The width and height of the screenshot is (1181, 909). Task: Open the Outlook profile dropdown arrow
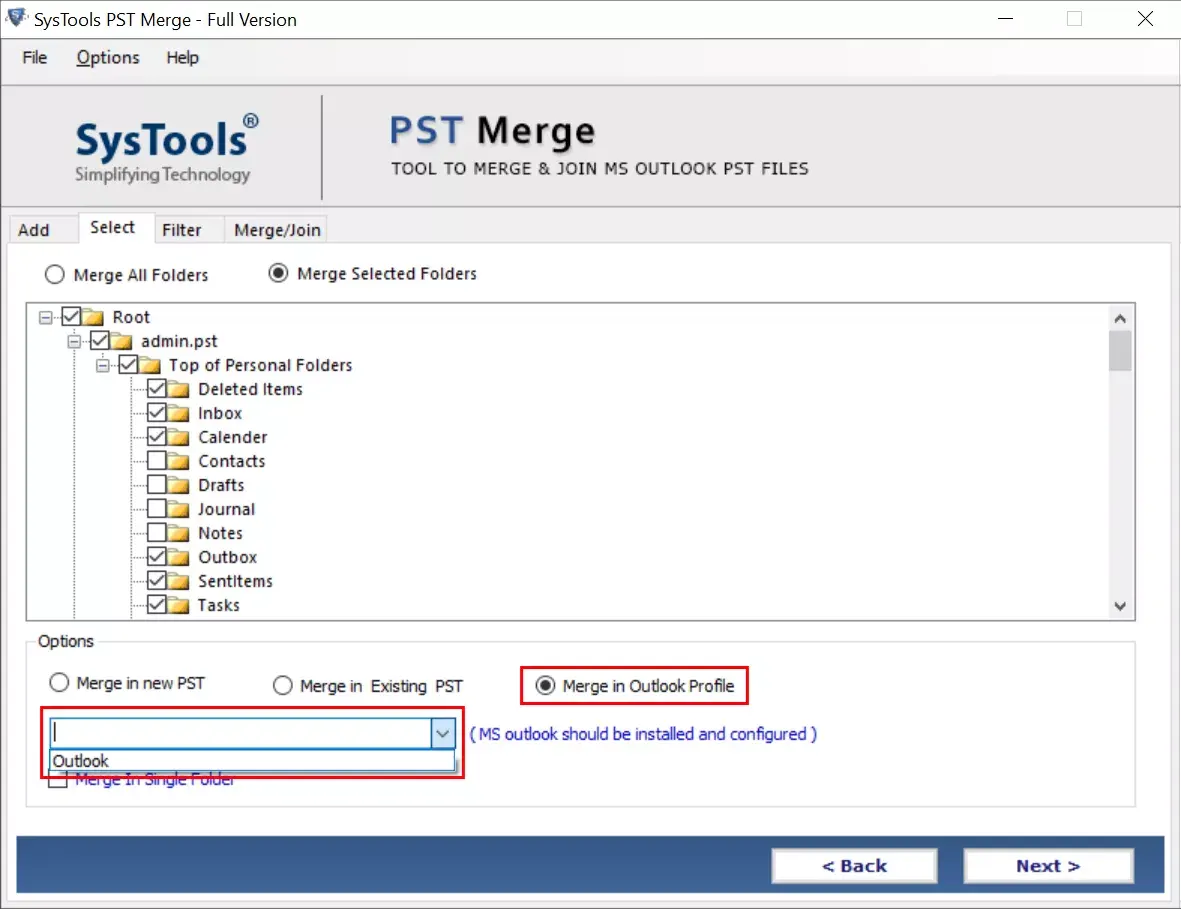[x=443, y=733]
